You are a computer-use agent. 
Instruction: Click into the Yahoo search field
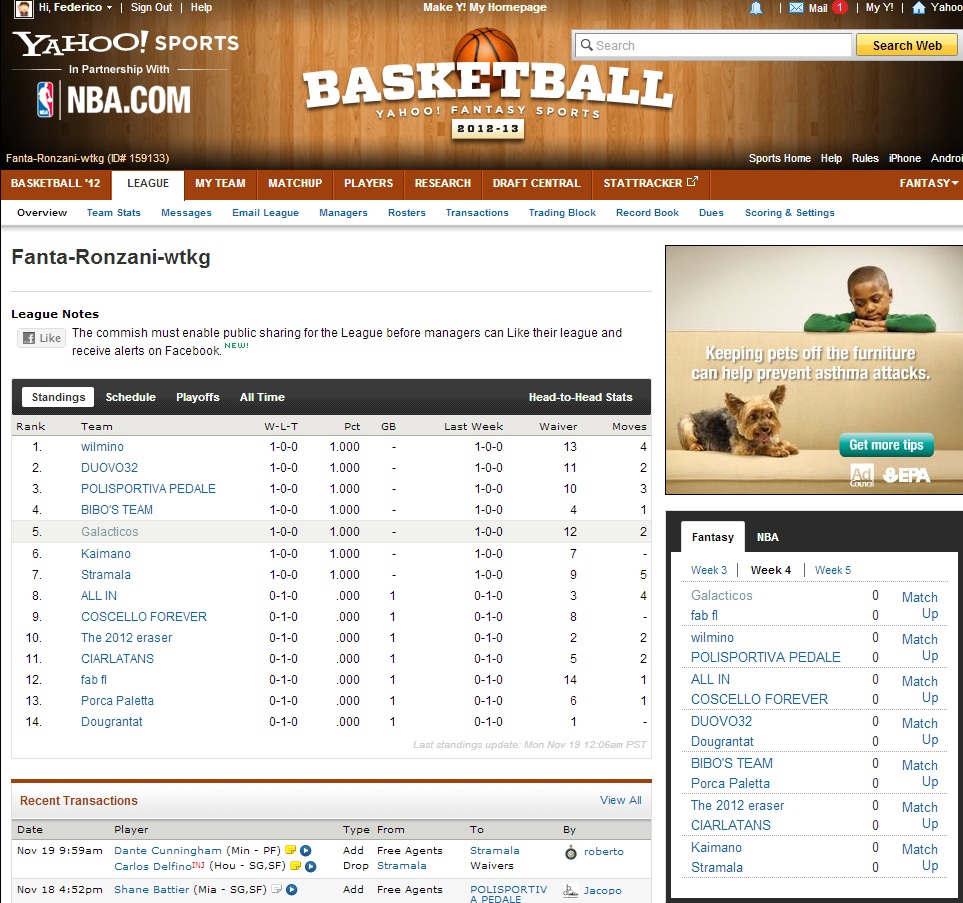[x=714, y=45]
